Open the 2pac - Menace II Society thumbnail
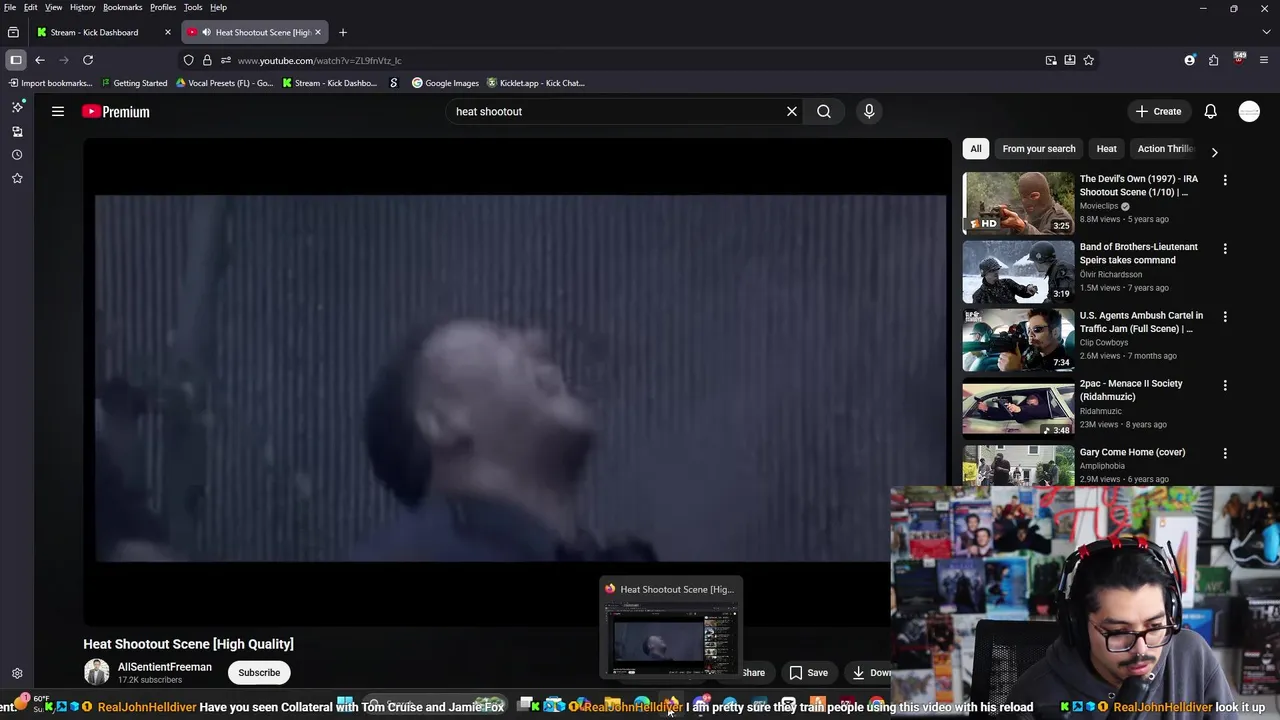The height and width of the screenshot is (720, 1280). pyautogui.click(x=1018, y=408)
